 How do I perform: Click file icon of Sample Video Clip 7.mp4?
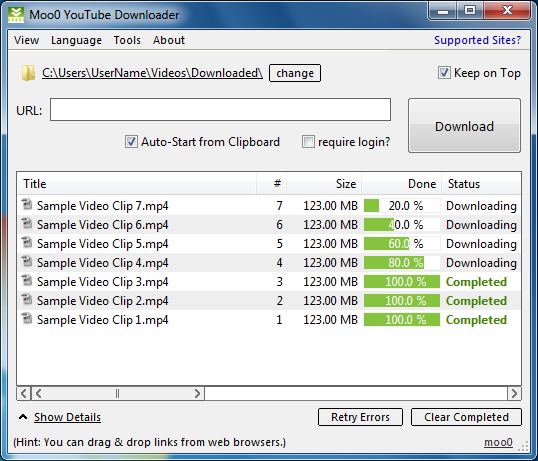tap(27, 204)
